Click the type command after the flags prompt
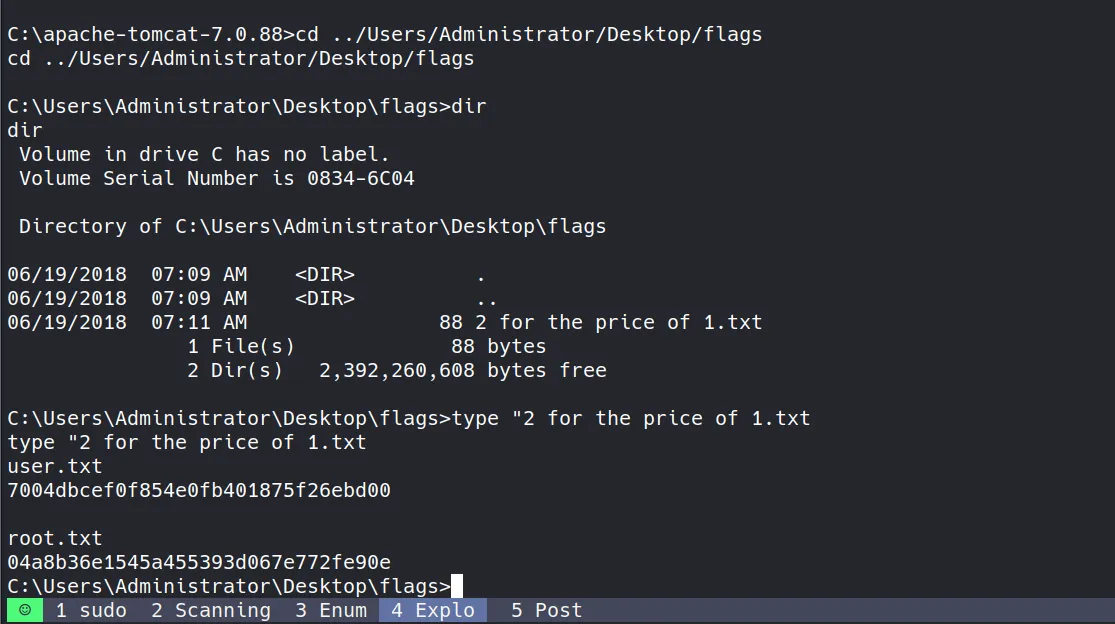Image resolution: width=1115 pixels, height=624 pixels. (x=631, y=418)
